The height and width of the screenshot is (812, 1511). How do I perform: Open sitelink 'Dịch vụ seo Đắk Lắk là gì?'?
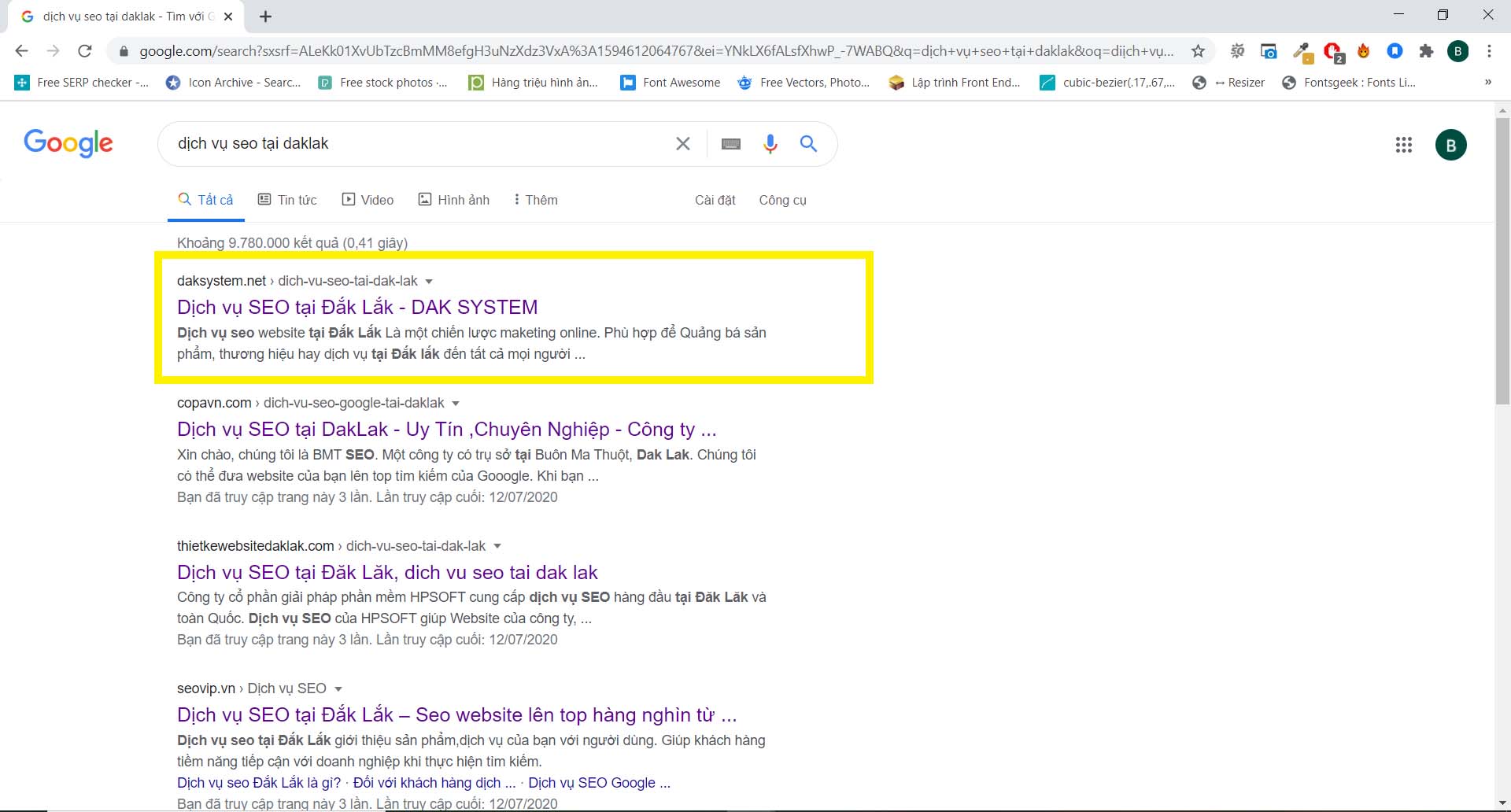(x=259, y=783)
